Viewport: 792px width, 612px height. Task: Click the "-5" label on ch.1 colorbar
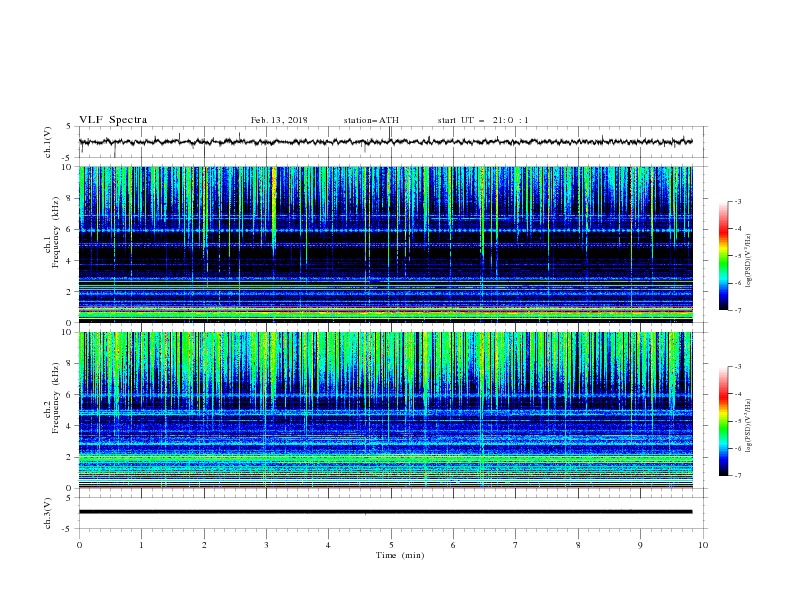[738, 256]
